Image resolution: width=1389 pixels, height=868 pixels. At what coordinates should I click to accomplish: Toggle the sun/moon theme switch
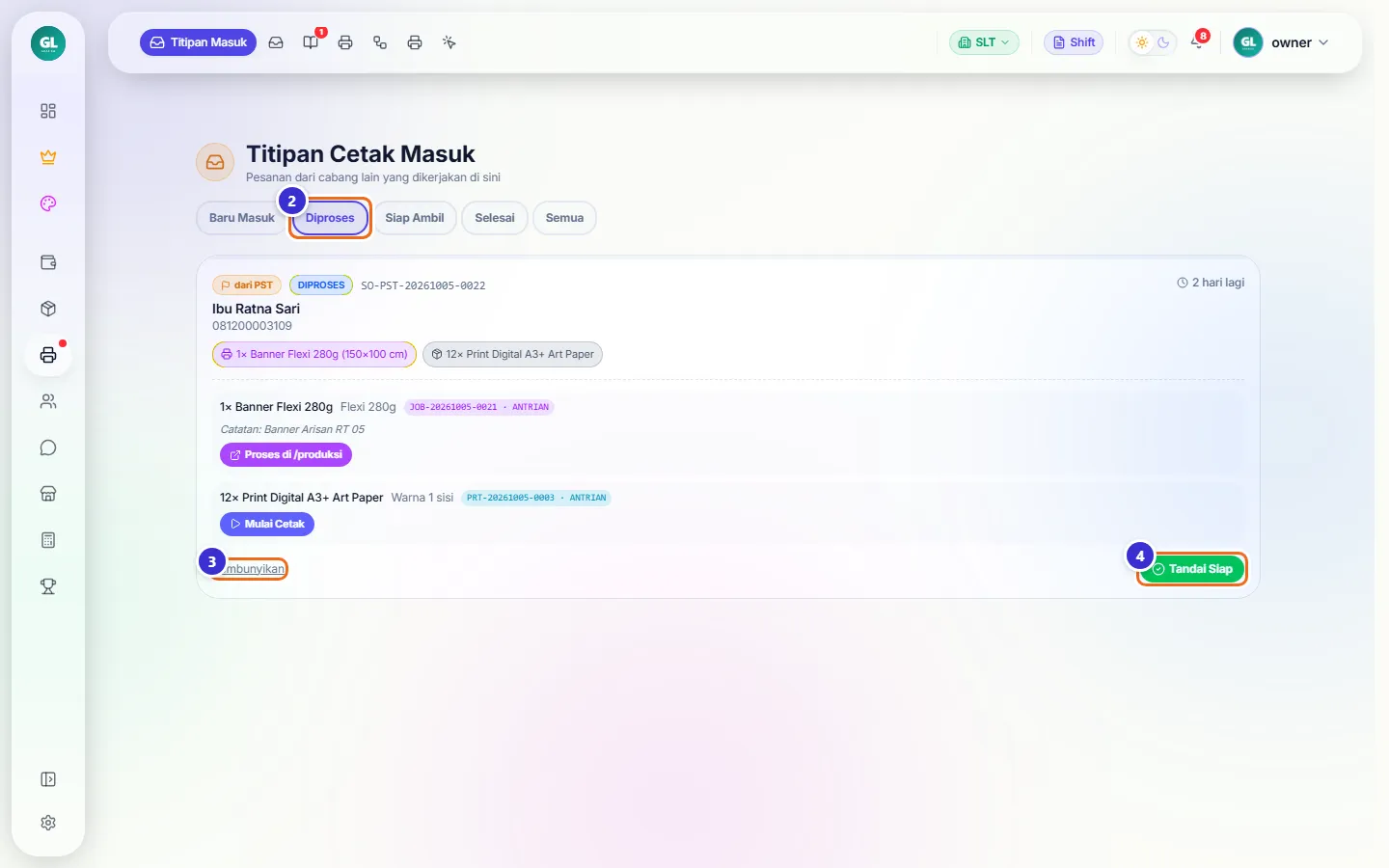pos(1153,42)
